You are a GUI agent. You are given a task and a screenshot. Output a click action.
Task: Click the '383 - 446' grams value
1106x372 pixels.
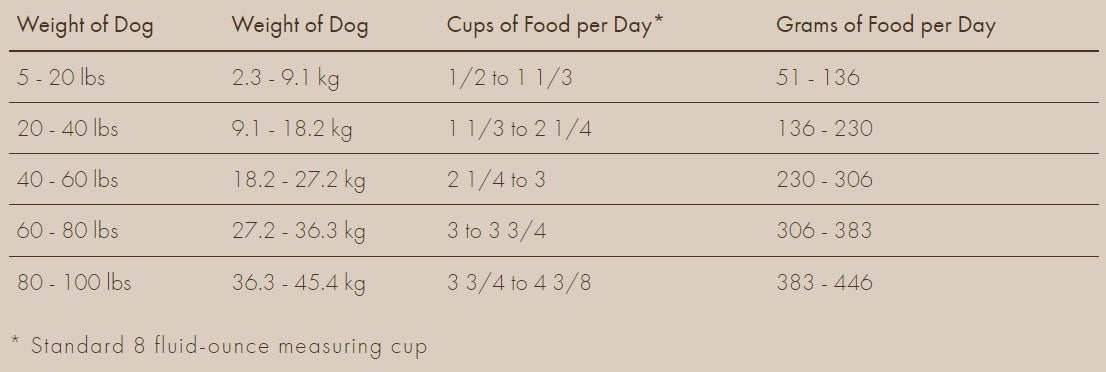click(825, 283)
